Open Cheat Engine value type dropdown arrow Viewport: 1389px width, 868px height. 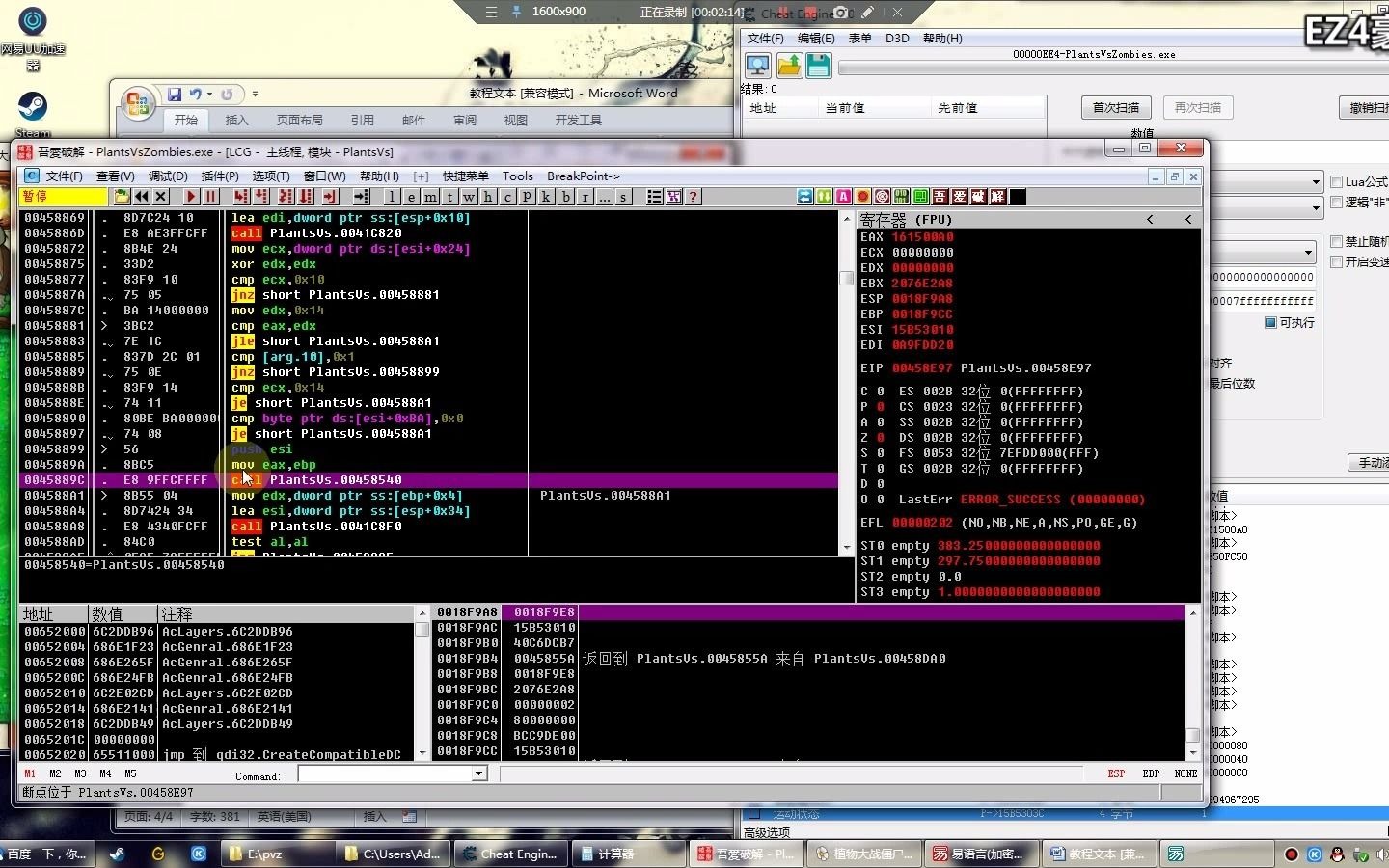click(x=1316, y=206)
